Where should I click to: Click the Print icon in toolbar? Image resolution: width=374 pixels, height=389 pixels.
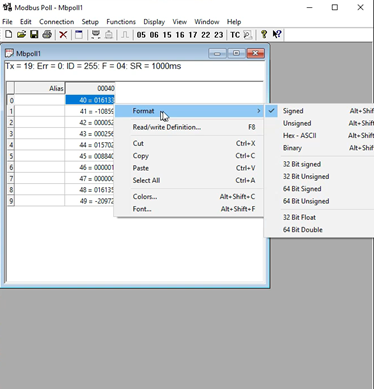pos(47,34)
